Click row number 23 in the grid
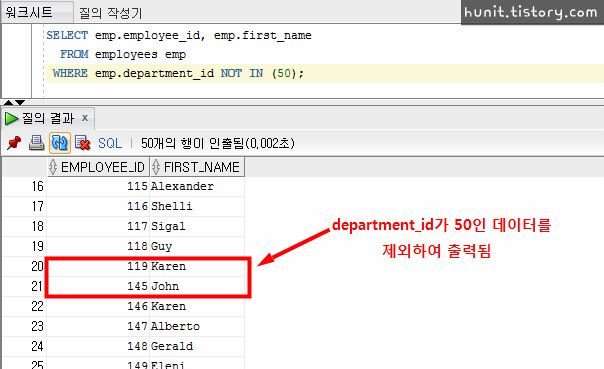Screen dimensions: 604x369 (x=24, y=327)
